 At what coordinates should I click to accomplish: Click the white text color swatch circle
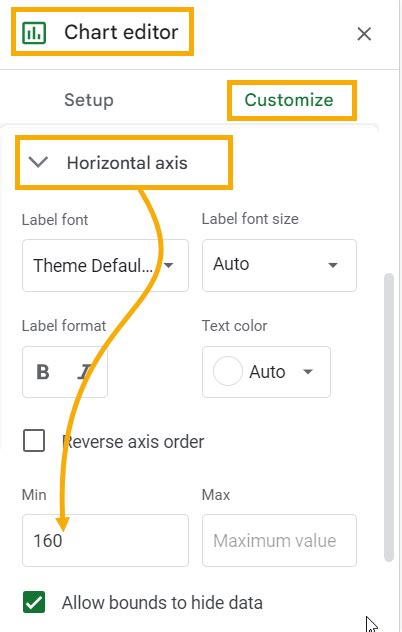pos(227,371)
